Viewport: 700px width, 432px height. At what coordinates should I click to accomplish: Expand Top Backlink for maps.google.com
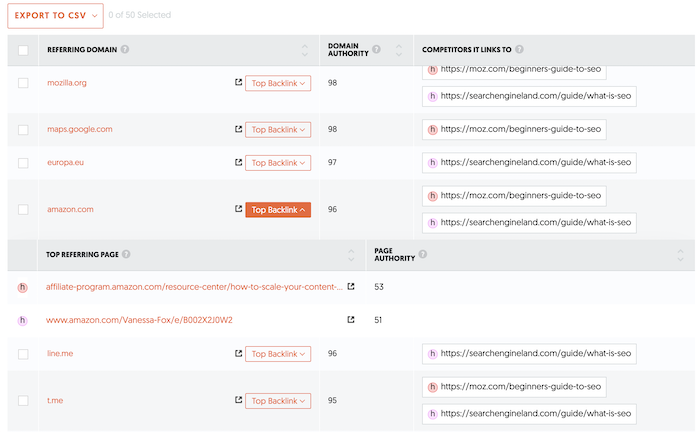278,130
